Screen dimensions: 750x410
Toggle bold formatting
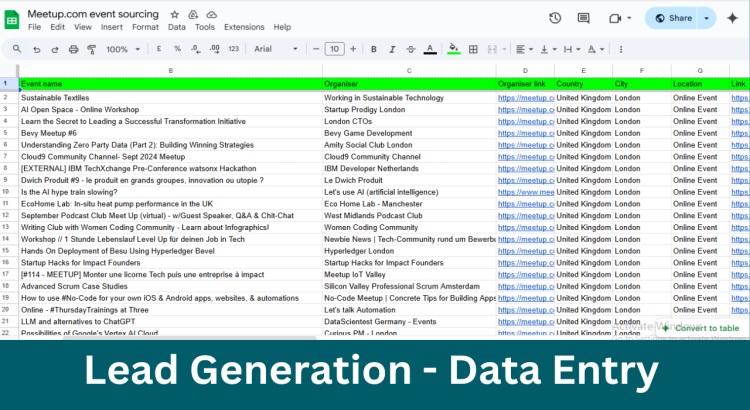(x=374, y=49)
